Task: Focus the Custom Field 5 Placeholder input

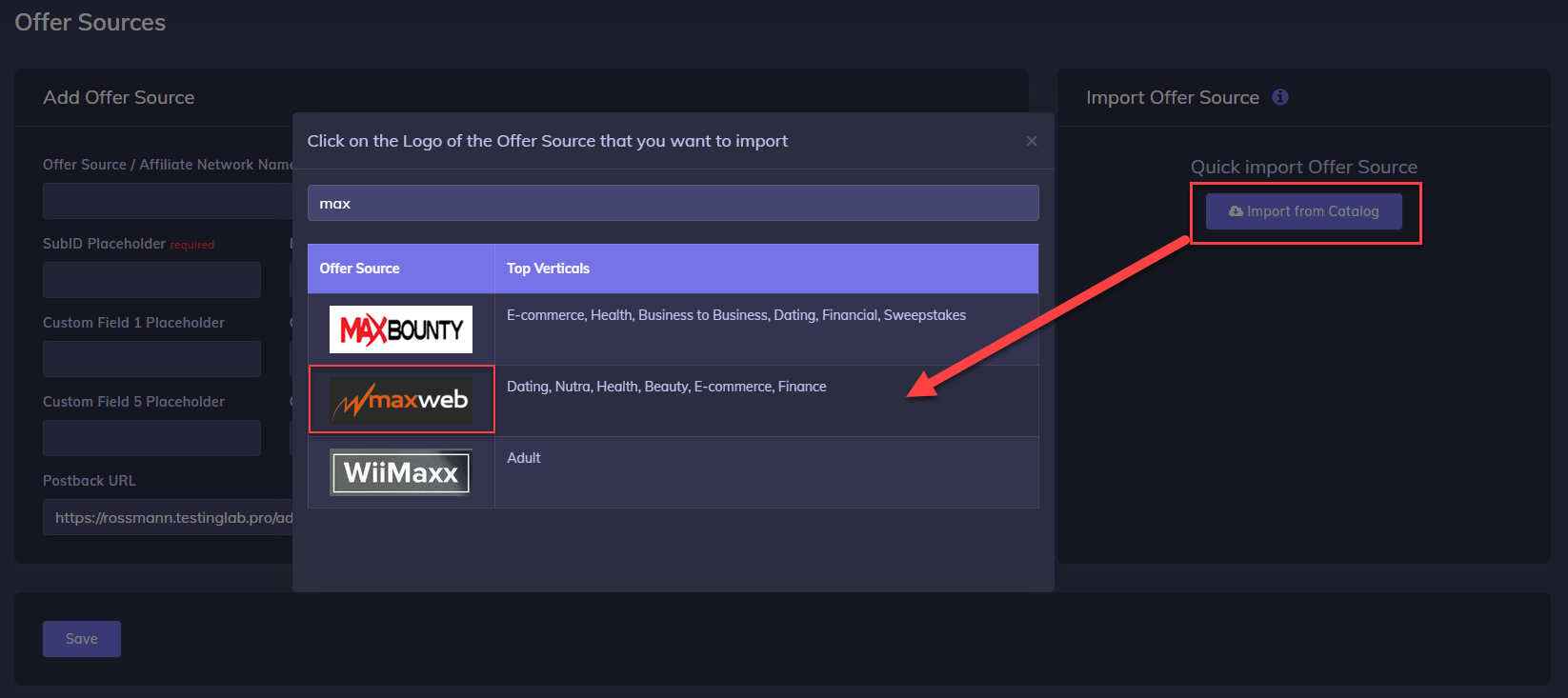Action: click(151, 438)
